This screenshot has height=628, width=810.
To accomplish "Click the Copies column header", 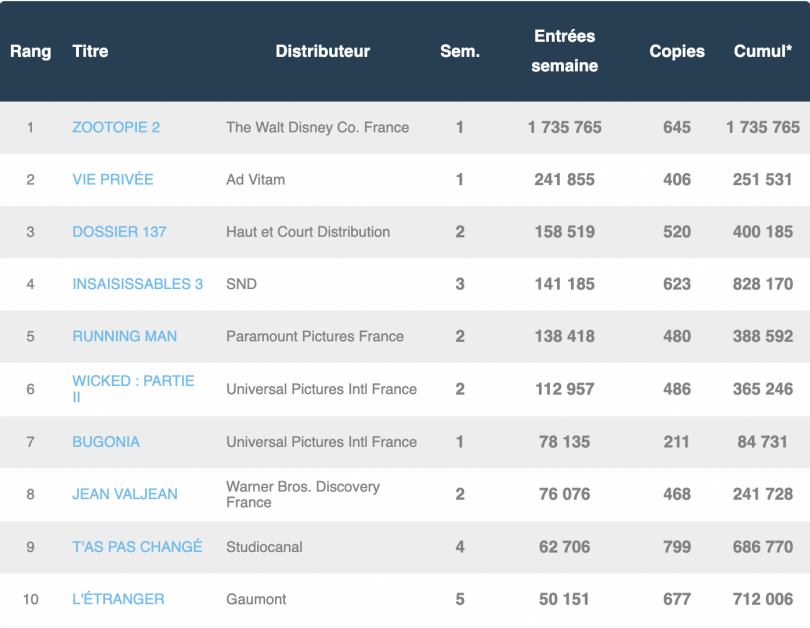I will [677, 51].
